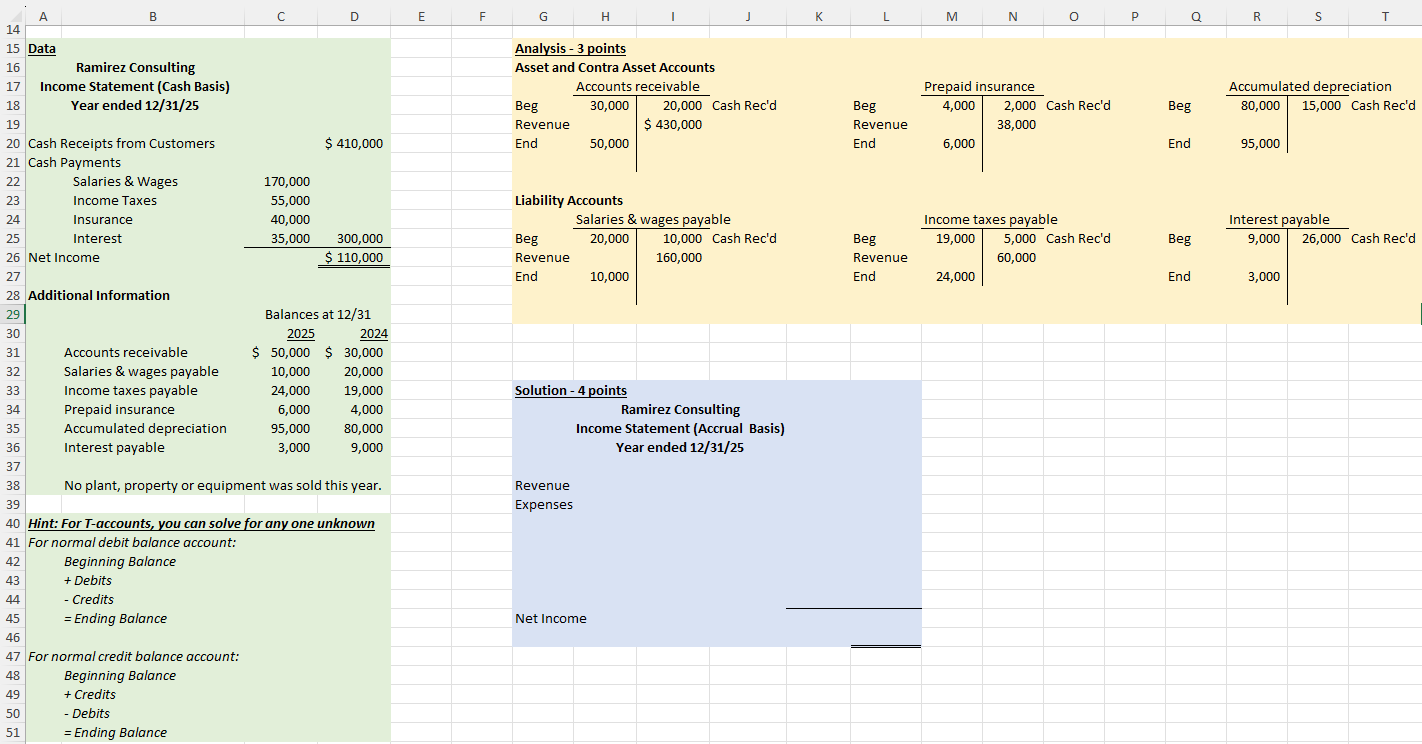Select "Income Statement (Accrual Basis)" title

tap(680, 428)
